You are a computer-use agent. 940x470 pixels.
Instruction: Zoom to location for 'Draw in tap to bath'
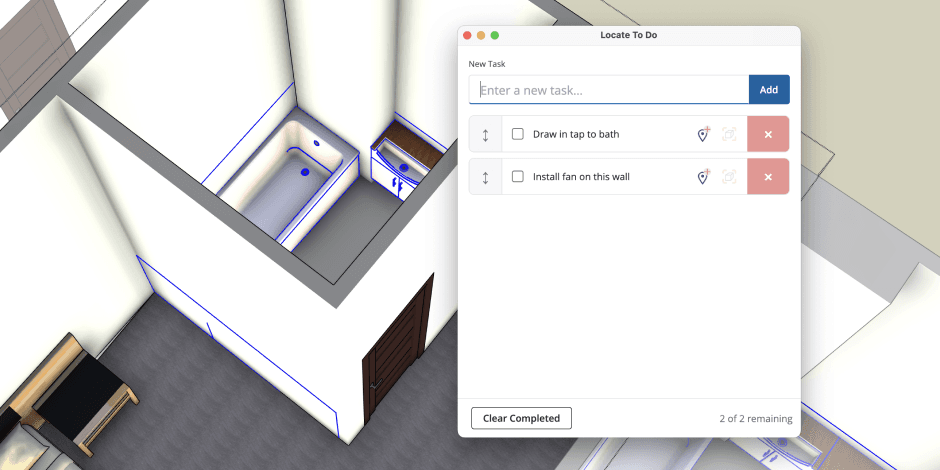[x=729, y=134]
